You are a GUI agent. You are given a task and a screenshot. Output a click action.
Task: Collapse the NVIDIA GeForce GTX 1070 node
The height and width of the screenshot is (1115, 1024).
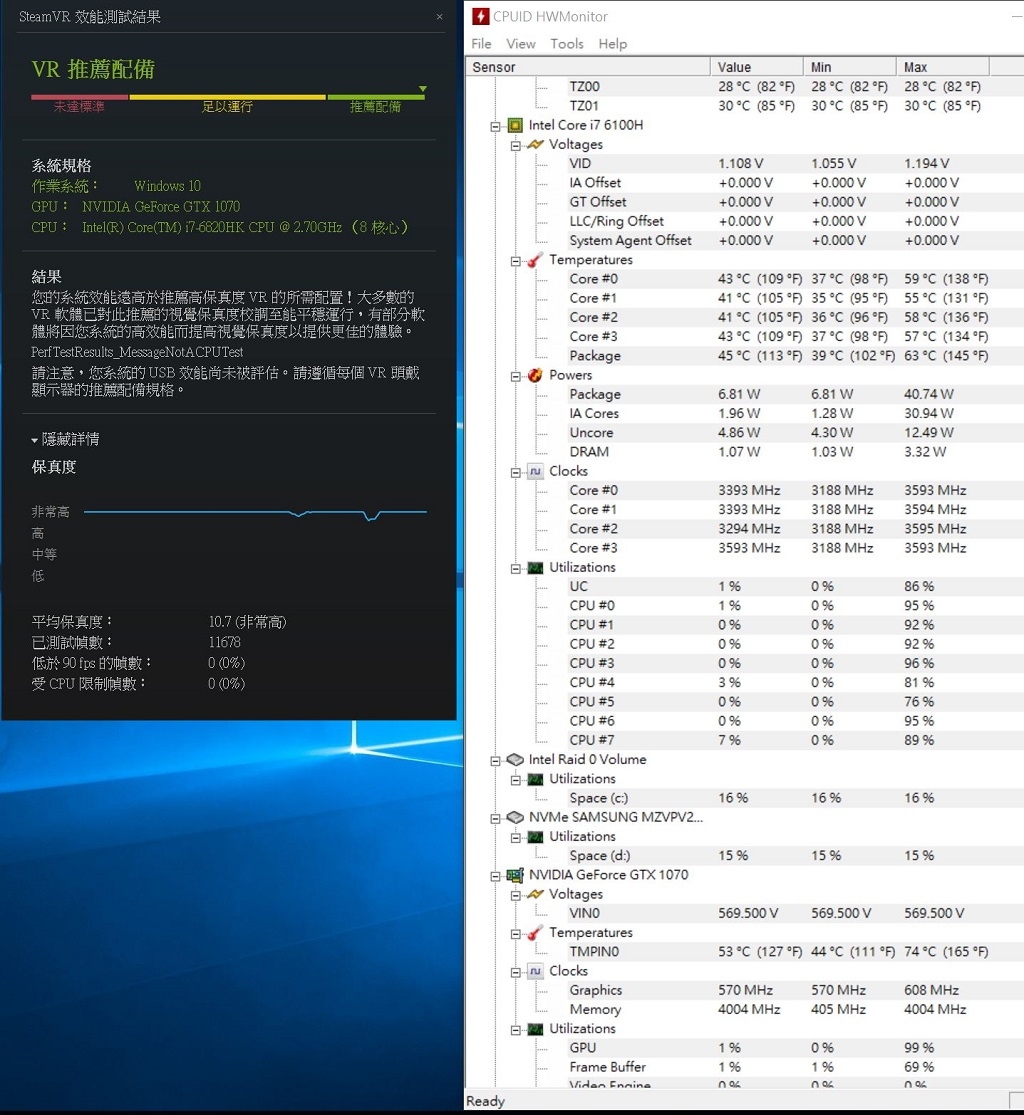coord(495,876)
